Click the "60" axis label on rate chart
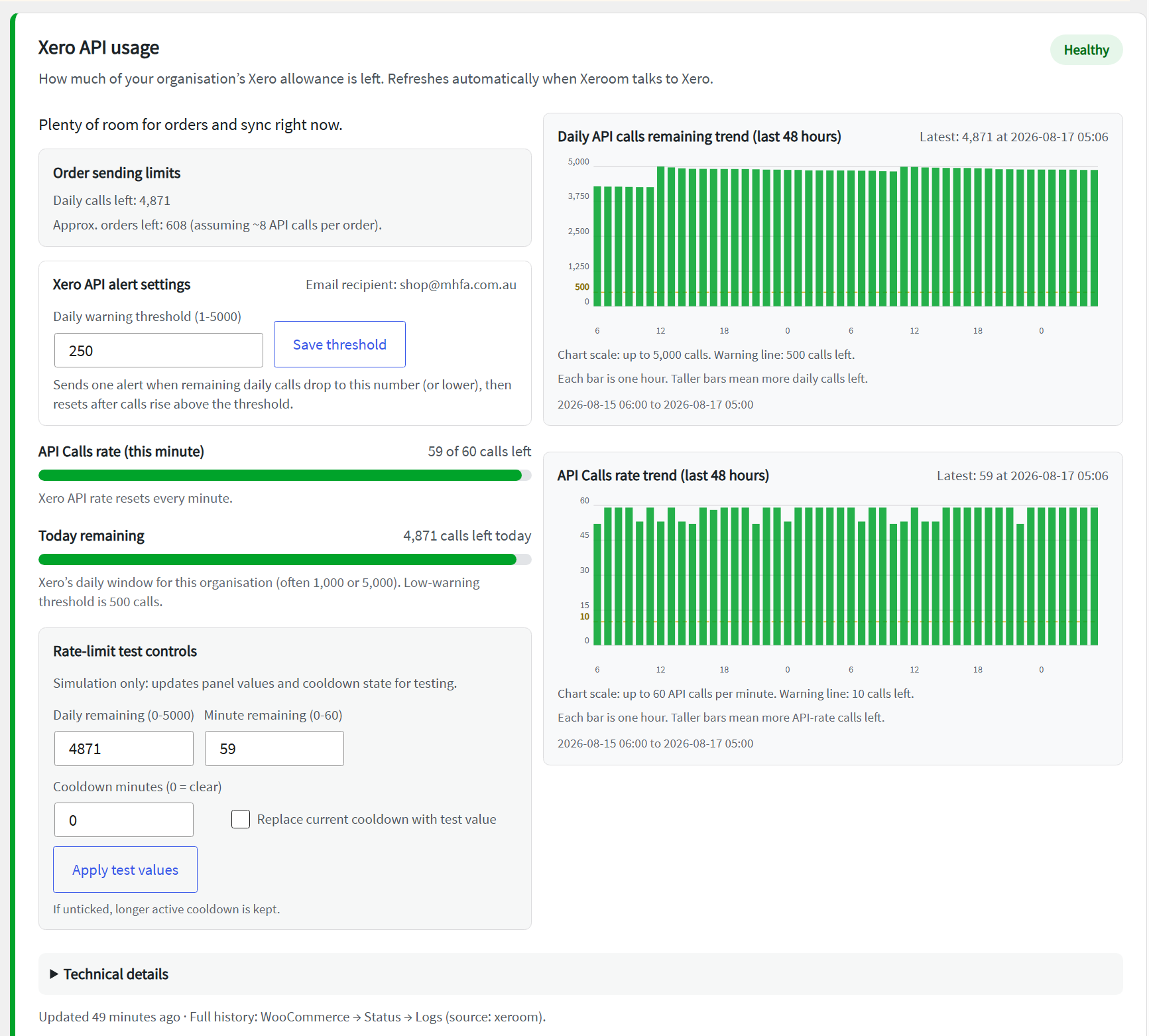Screen dimensions: 1149x1036 [x=584, y=501]
